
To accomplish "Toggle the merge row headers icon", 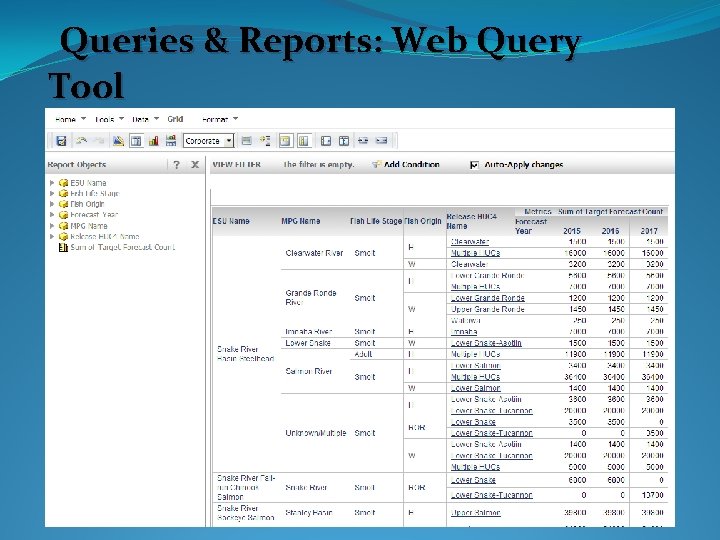I will pos(304,141).
